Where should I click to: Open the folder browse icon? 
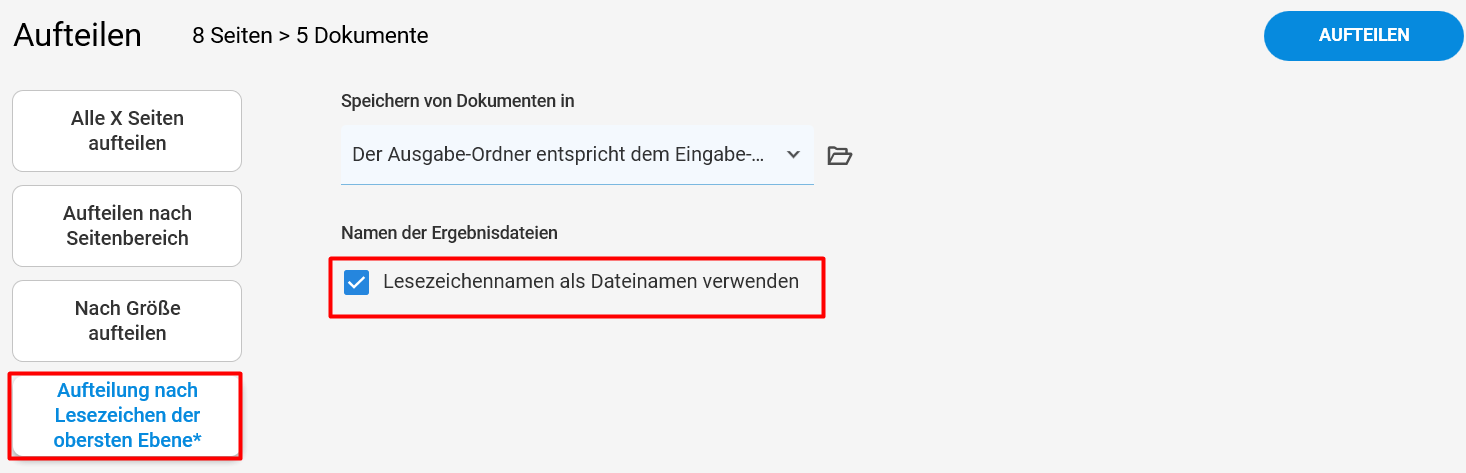click(840, 155)
